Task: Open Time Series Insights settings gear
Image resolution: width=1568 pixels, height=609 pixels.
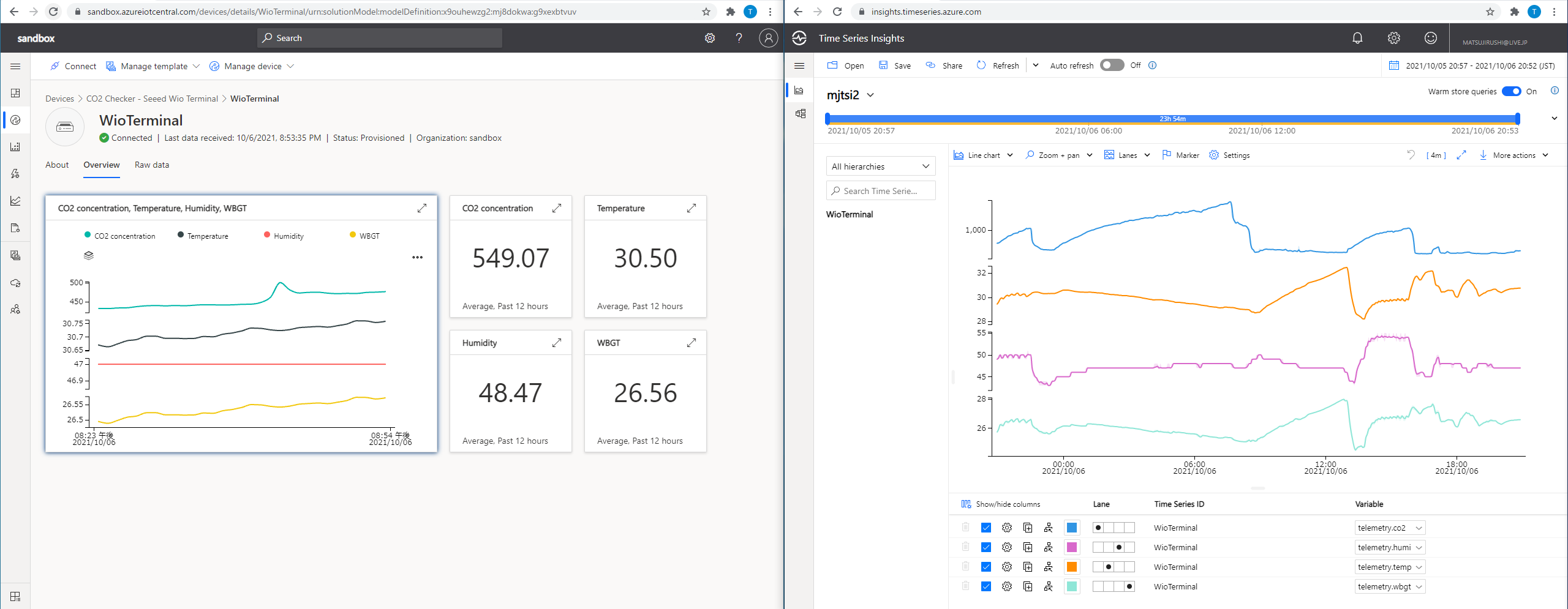Action: point(1394,38)
